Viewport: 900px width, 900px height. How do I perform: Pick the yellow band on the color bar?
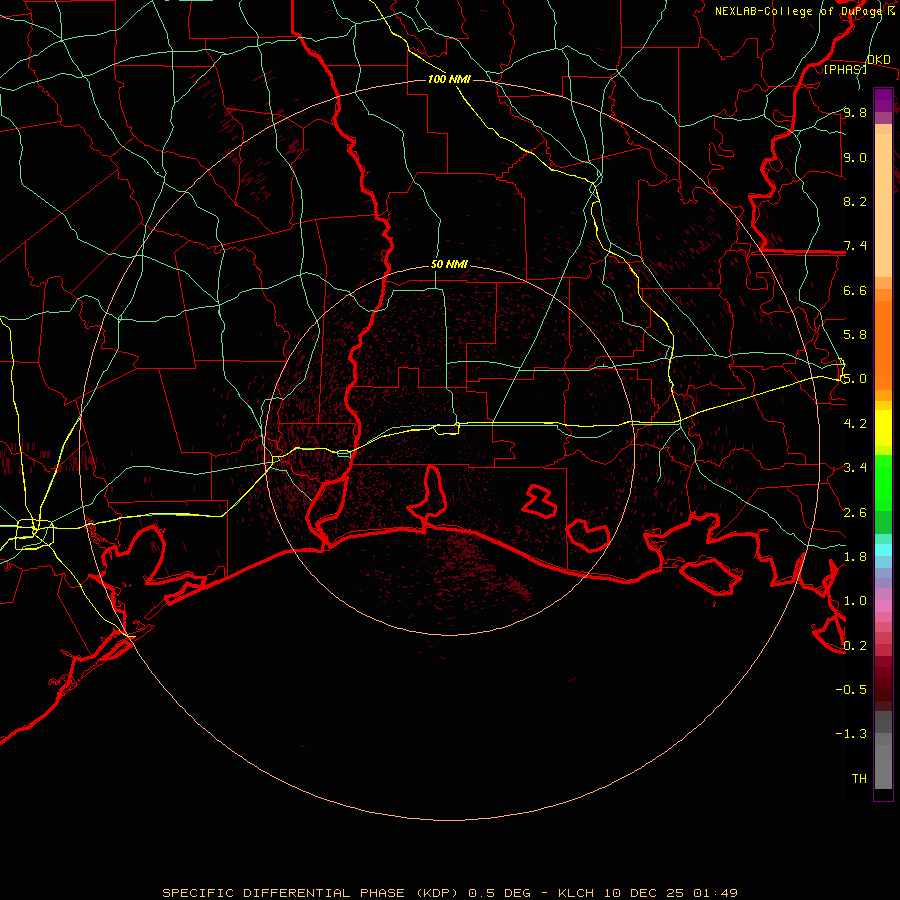click(x=883, y=428)
